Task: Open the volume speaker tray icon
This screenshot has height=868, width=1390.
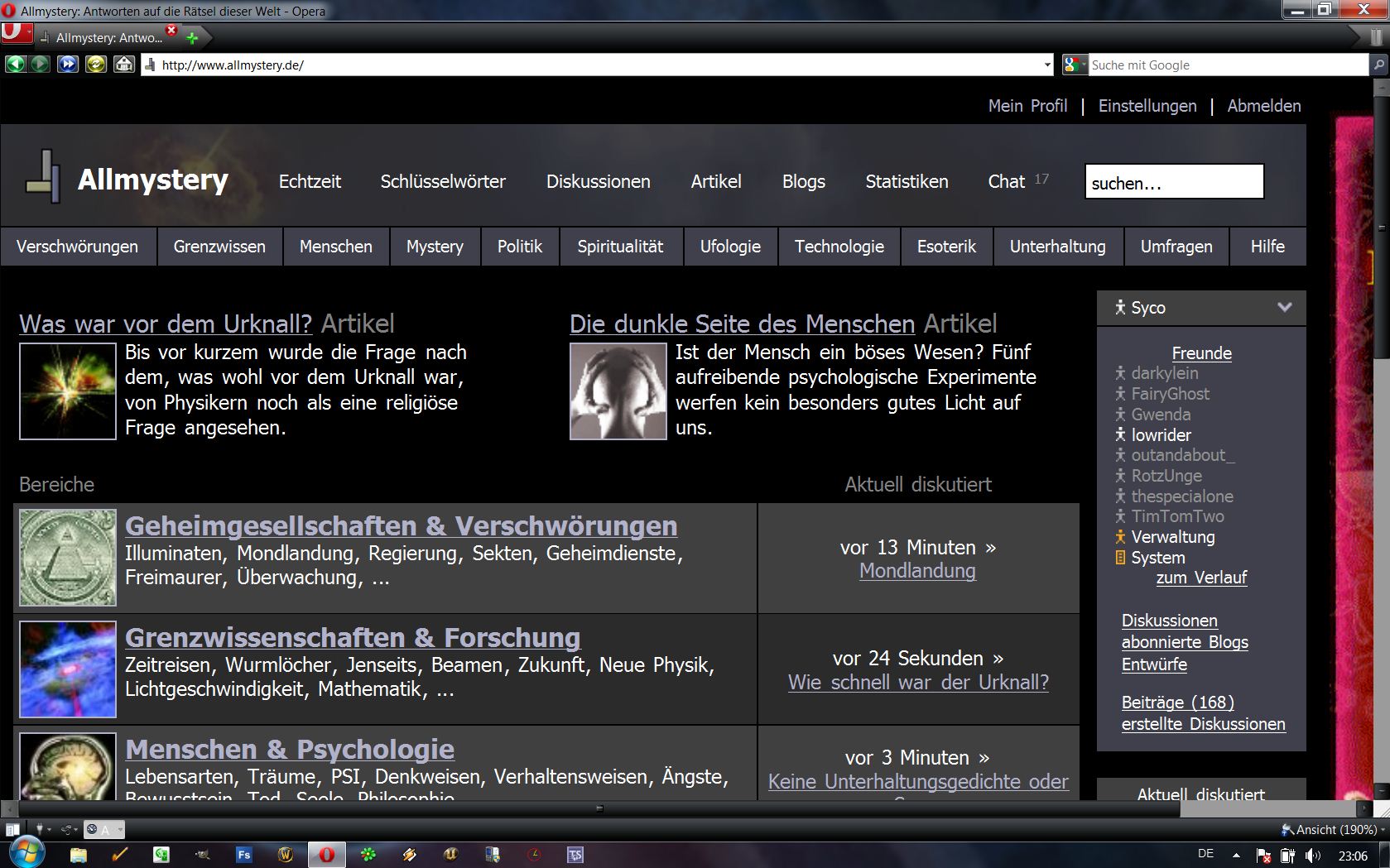Action: pos(1313,856)
